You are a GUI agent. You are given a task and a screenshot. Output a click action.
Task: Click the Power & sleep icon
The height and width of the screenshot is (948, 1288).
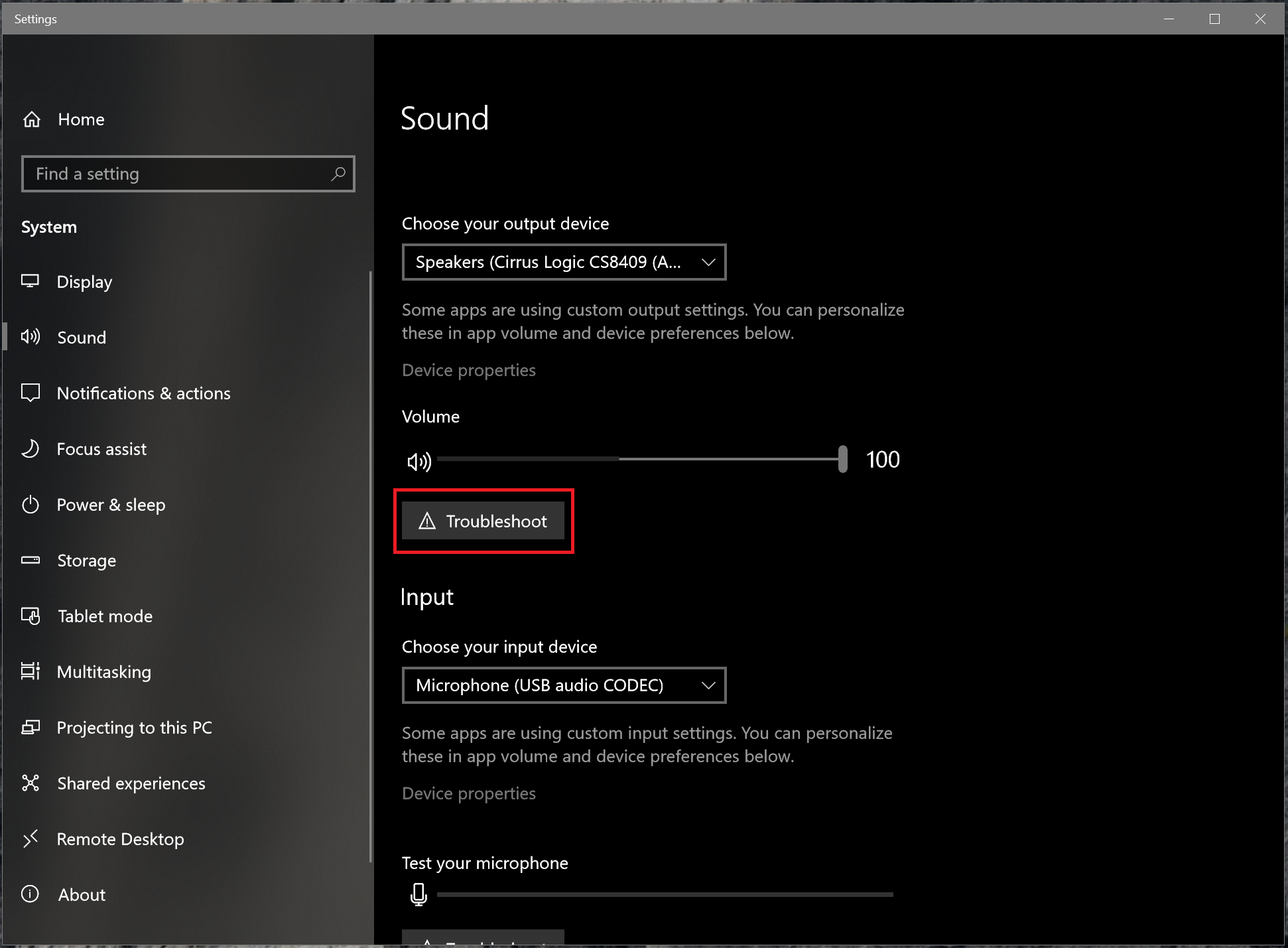click(x=31, y=505)
